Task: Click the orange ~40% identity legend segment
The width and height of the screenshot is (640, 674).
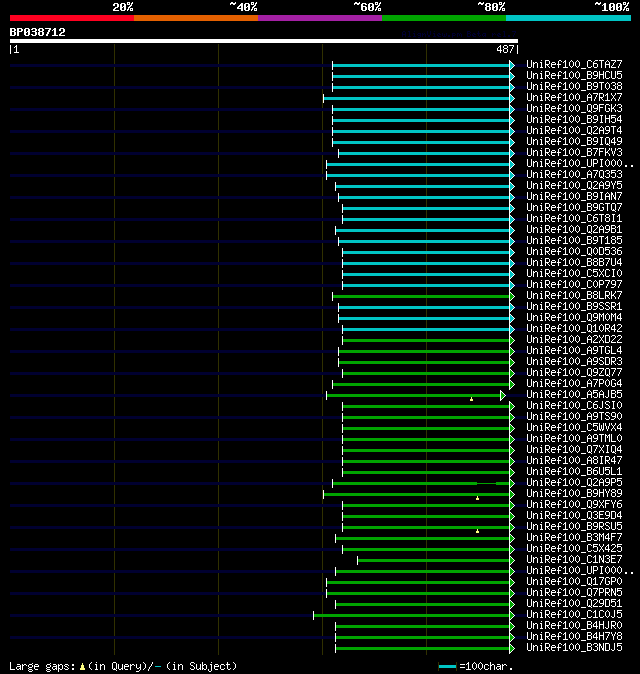Action: tap(196, 18)
